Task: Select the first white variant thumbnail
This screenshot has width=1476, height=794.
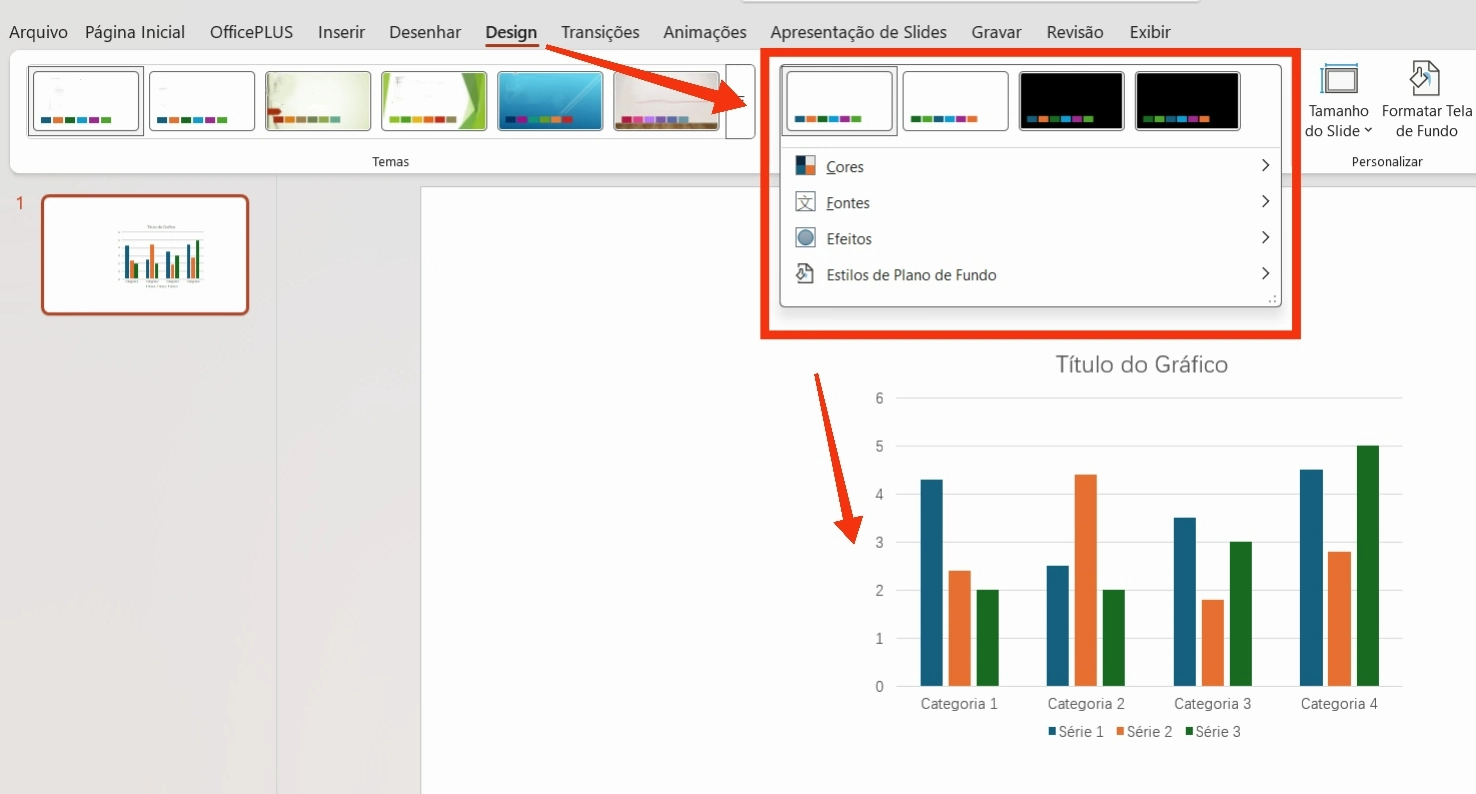Action: 840,101
